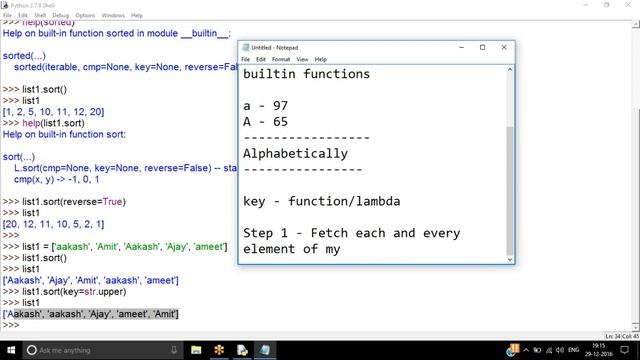Click the '[1, 2, 5, 10, 11, 12, 20]' output

[x=53, y=112]
